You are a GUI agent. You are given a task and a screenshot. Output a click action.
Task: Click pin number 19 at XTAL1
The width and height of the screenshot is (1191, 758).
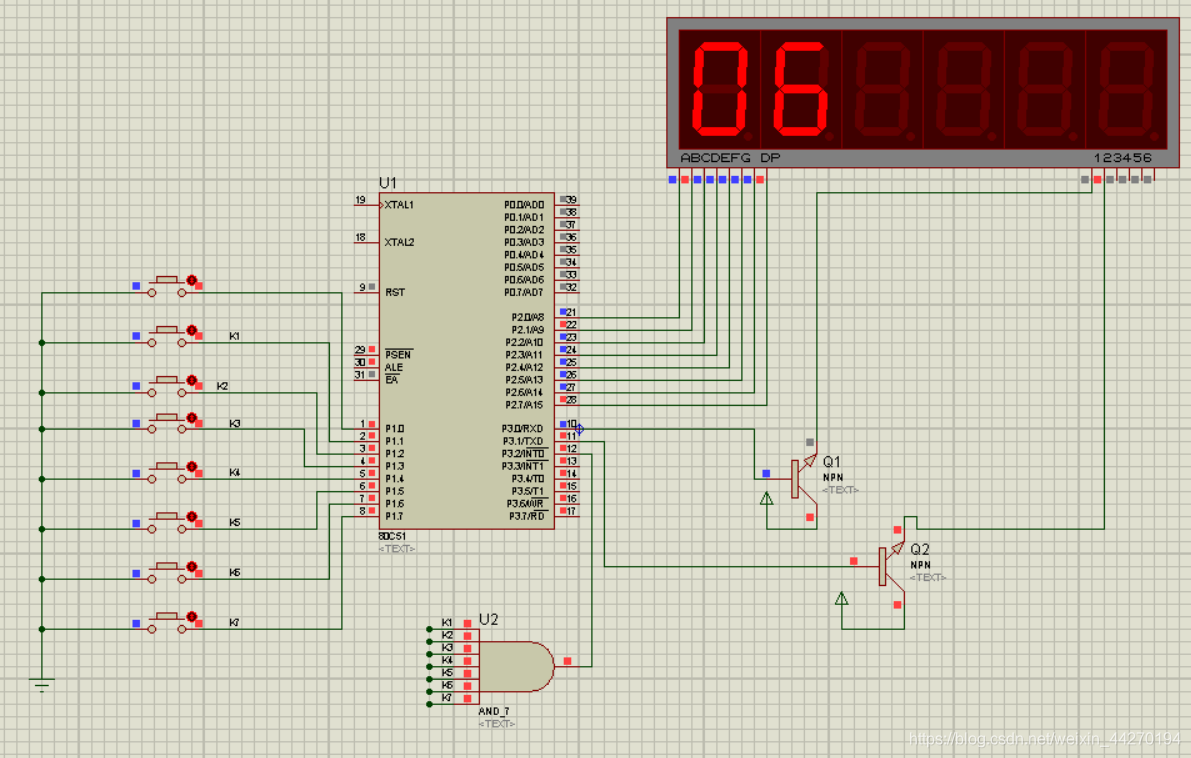[360, 201]
